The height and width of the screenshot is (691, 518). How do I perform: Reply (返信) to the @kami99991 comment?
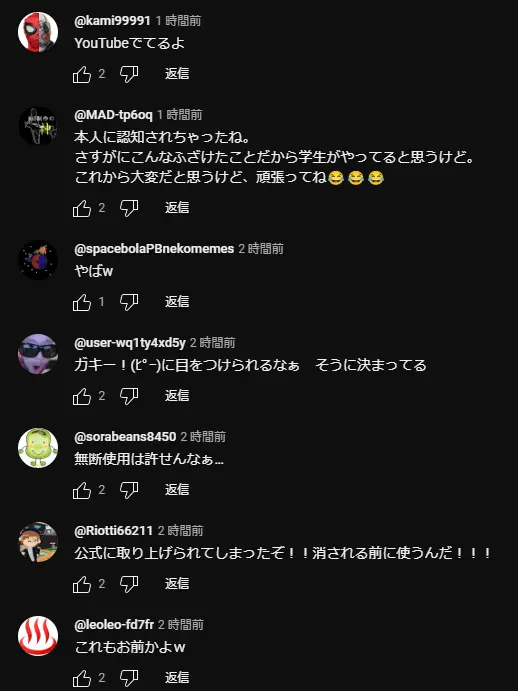(x=177, y=74)
